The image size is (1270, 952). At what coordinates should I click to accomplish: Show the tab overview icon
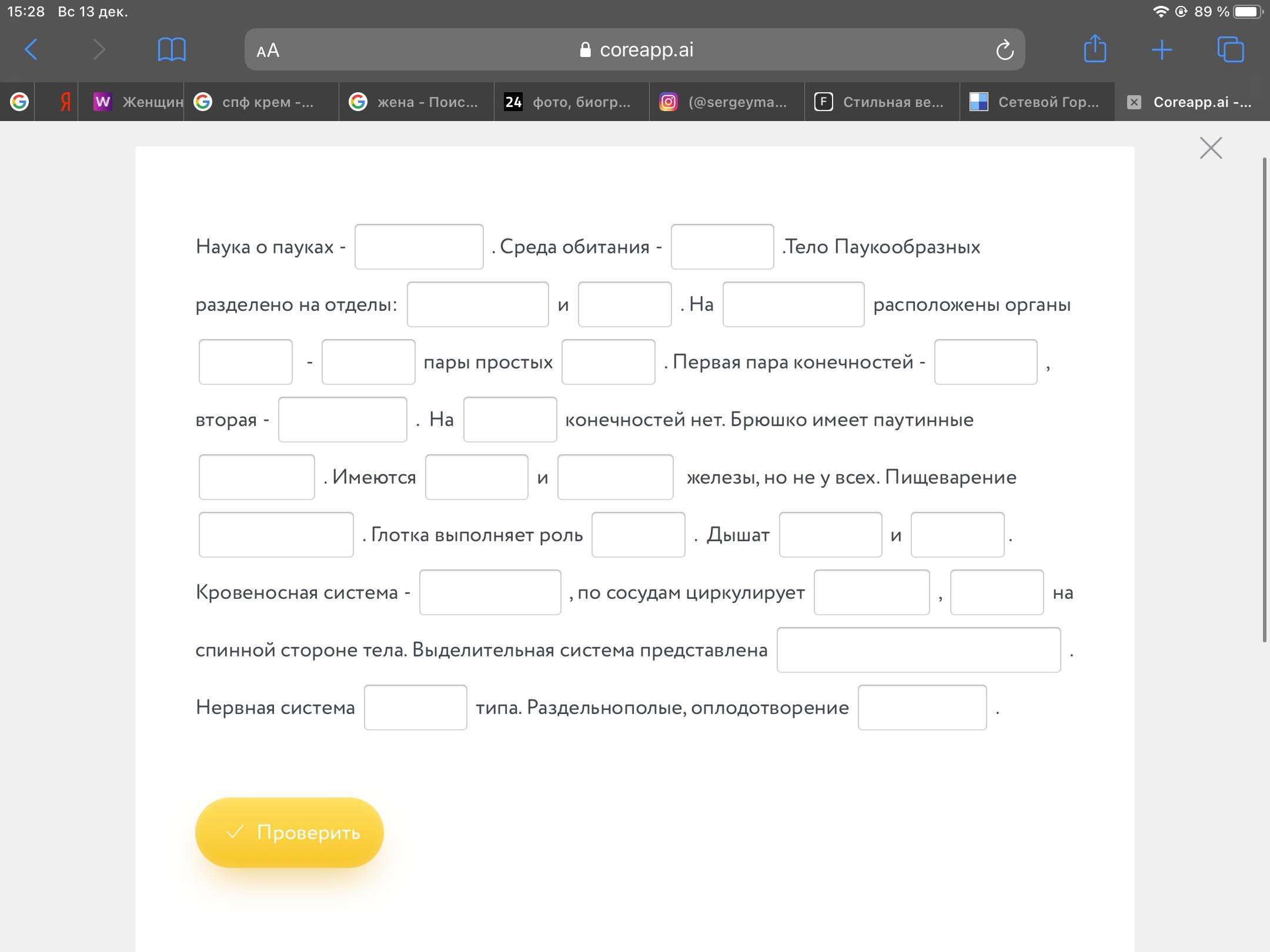click(x=1230, y=49)
